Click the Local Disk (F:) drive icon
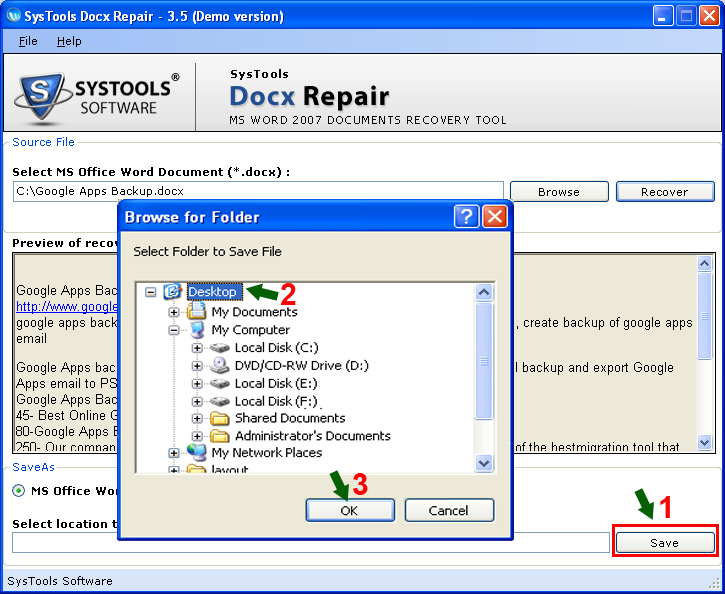Image resolution: width=725 pixels, height=594 pixels. pyautogui.click(x=220, y=401)
